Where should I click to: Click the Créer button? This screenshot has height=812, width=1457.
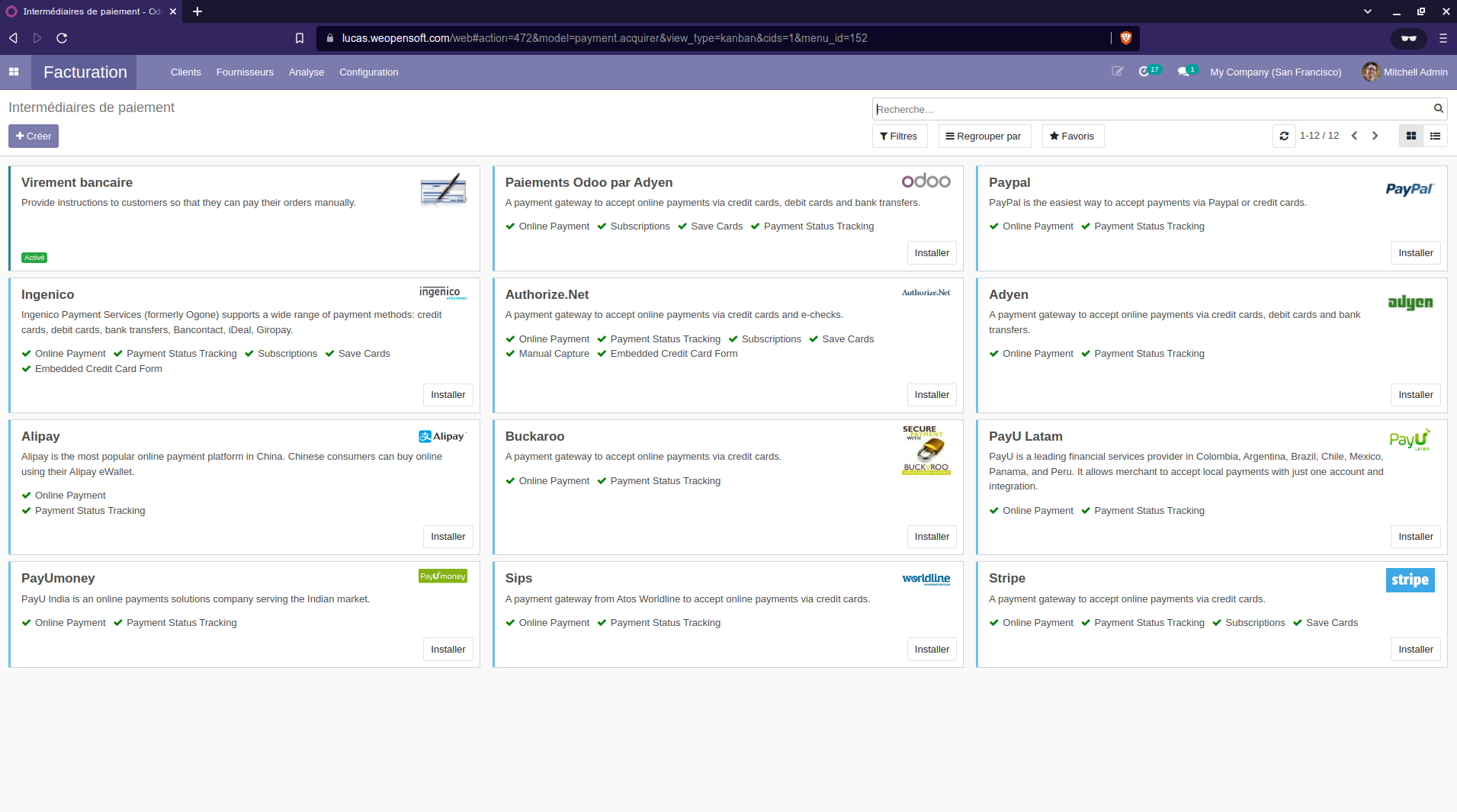[x=34, y=136]
